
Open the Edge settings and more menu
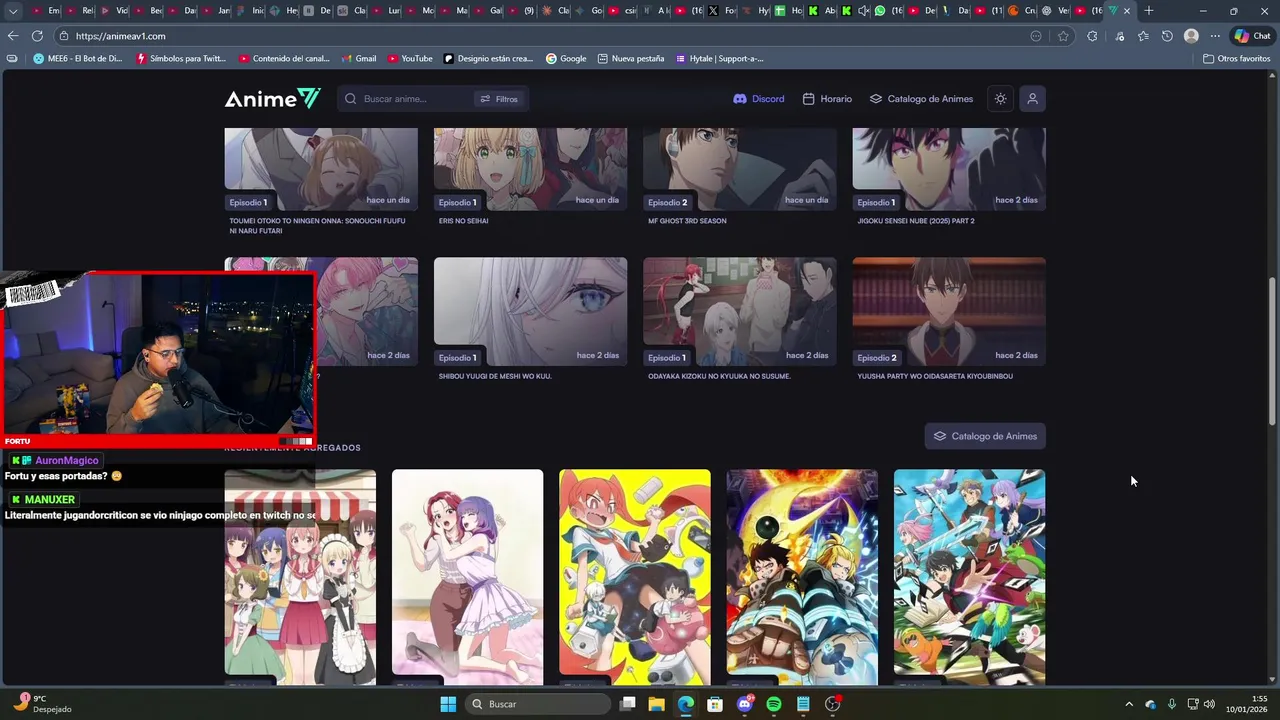coord(1215,36)
